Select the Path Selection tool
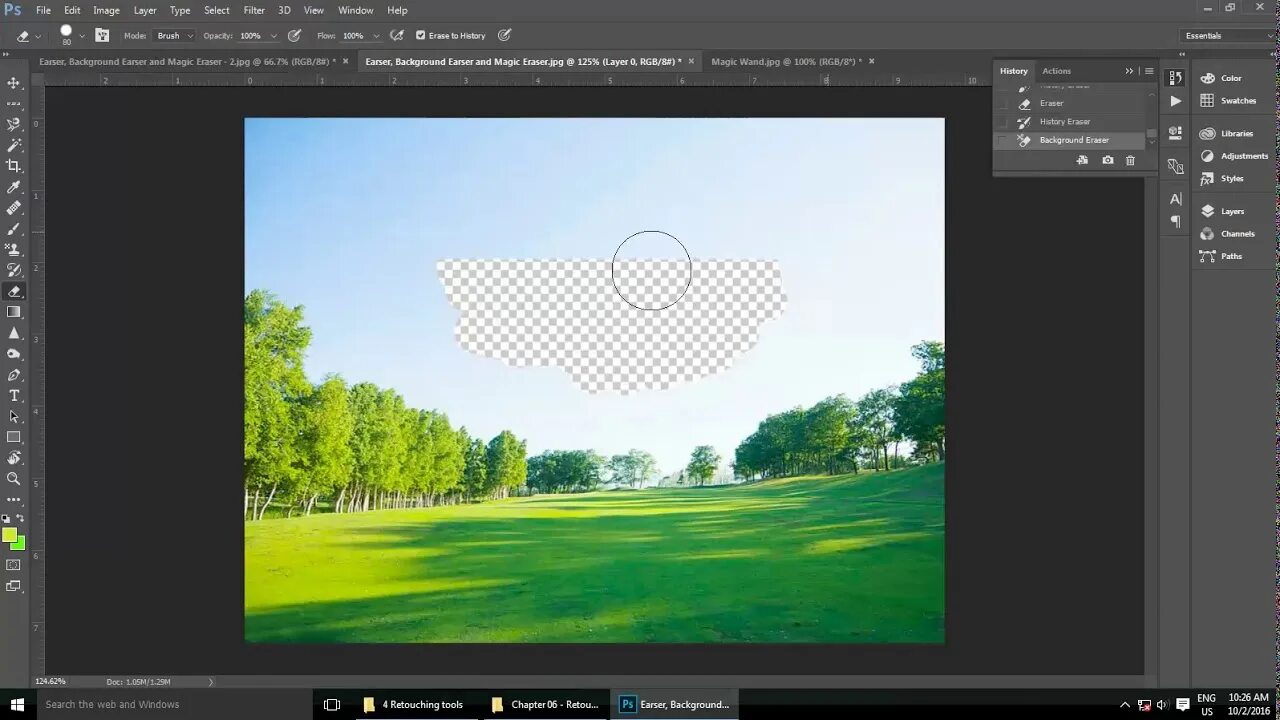The height and width of the screenshot is (720, 1280). tap(14, 416)
